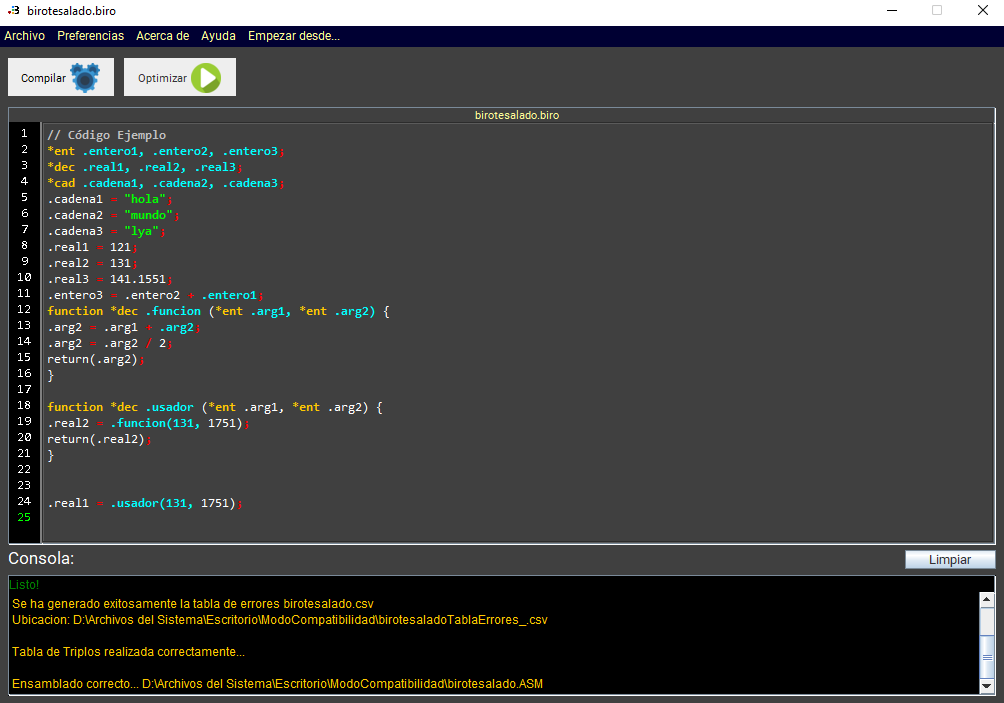
Task: Open the Preferencias menu
Action: (90, 35)
